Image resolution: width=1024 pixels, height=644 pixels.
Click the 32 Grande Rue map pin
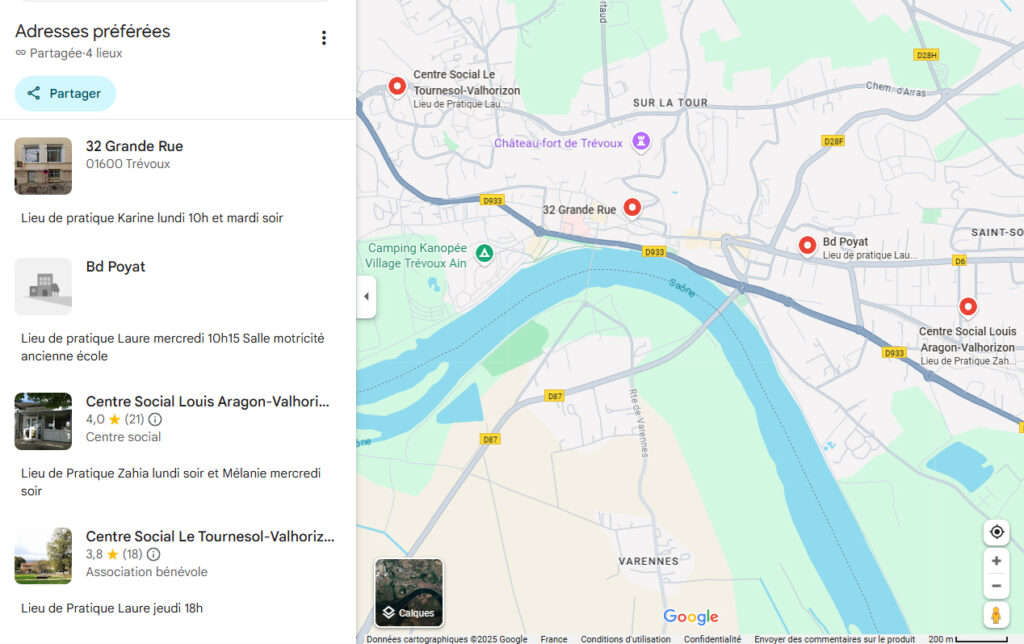pos(632,207)
